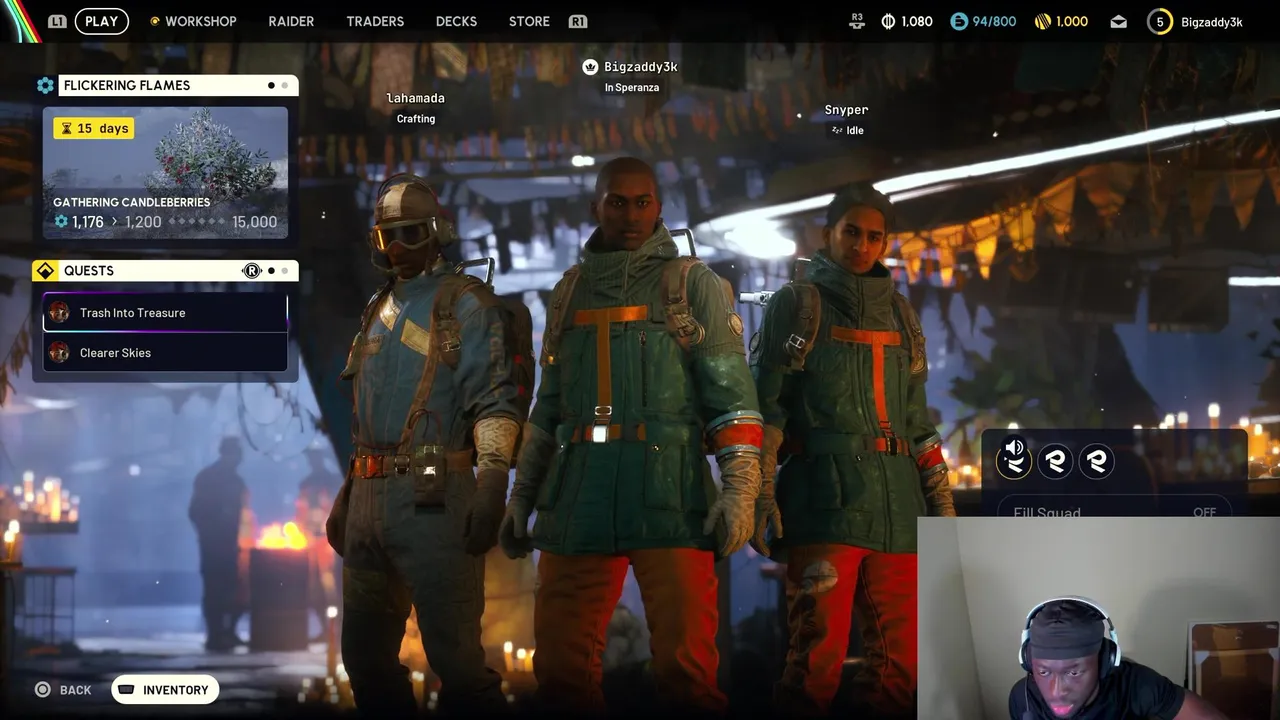Open the mail inbox envelope icon

pos(1119,21)
